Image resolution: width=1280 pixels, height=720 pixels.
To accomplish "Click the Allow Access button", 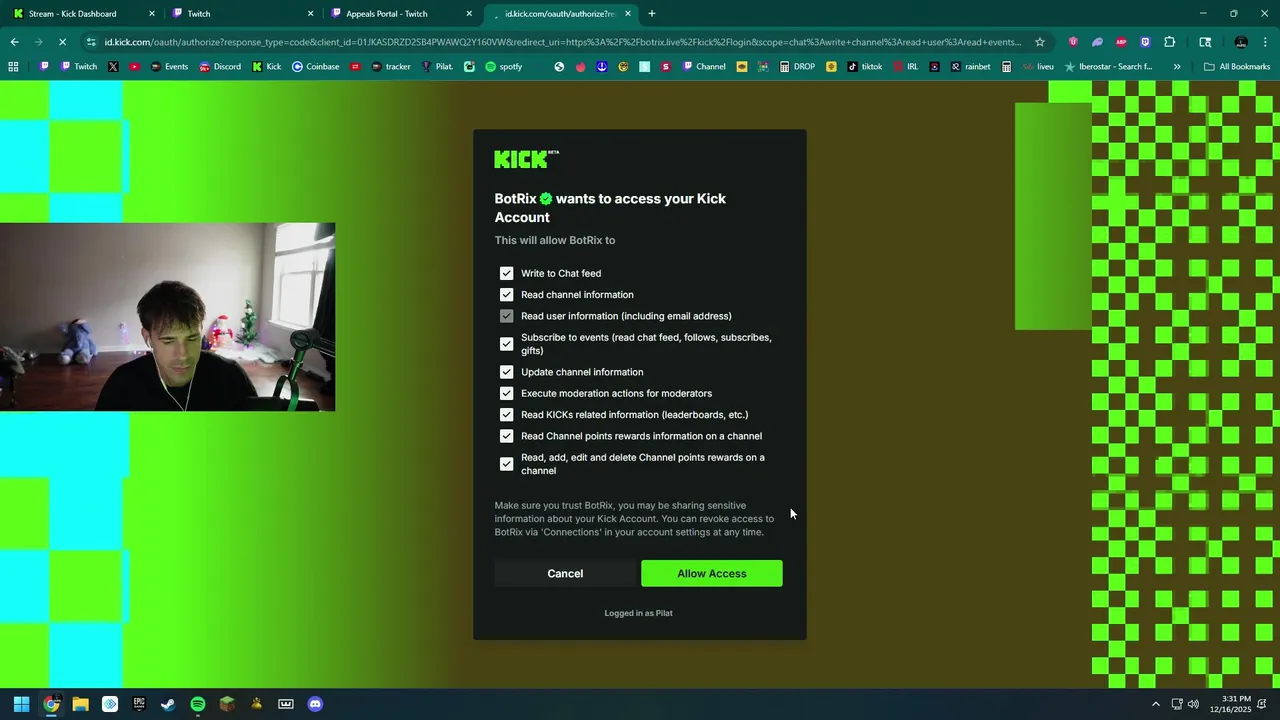I will click(x=712, y=573).
